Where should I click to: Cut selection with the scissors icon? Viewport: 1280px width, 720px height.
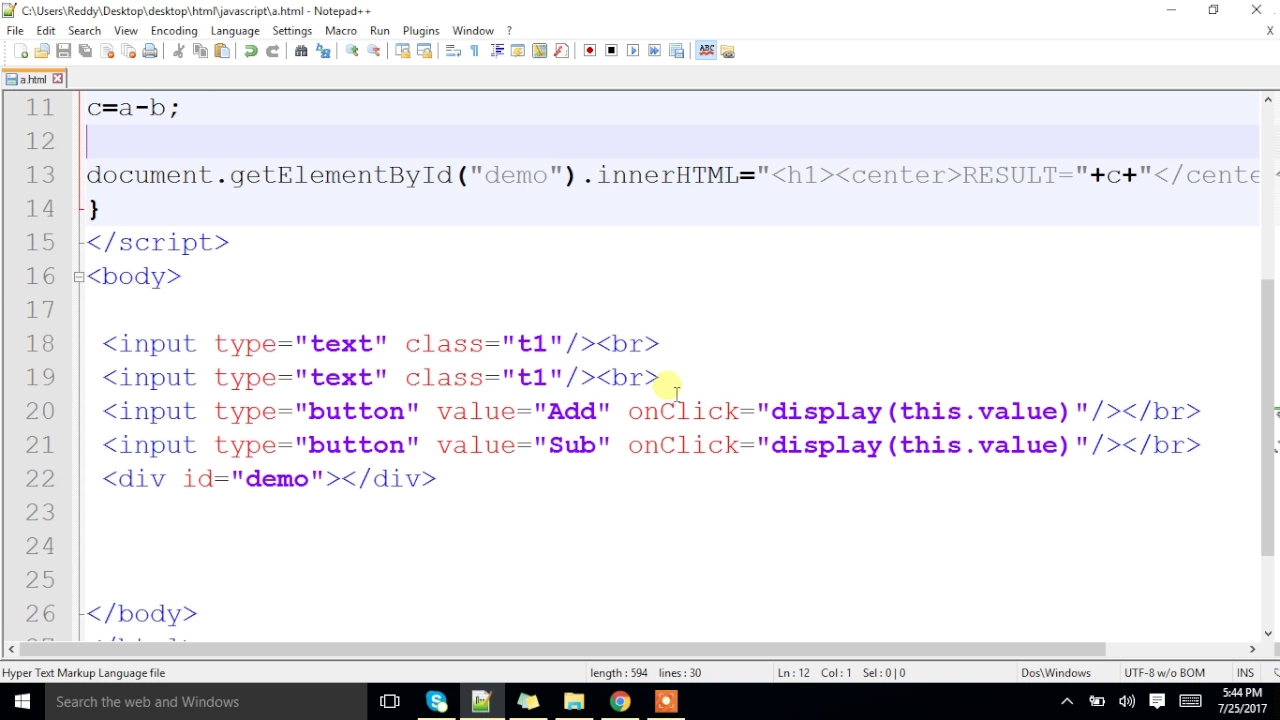click(179, 51)
